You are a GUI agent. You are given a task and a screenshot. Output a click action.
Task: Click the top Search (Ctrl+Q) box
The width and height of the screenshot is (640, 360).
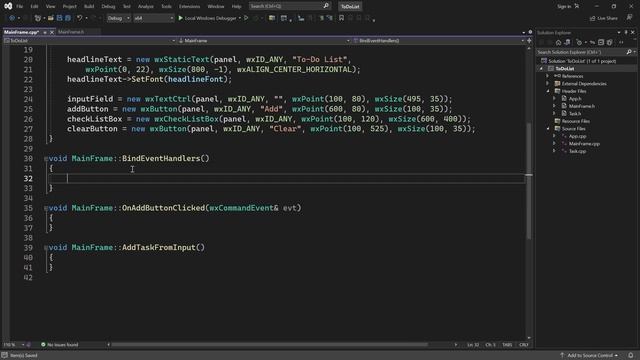[289, 6]
